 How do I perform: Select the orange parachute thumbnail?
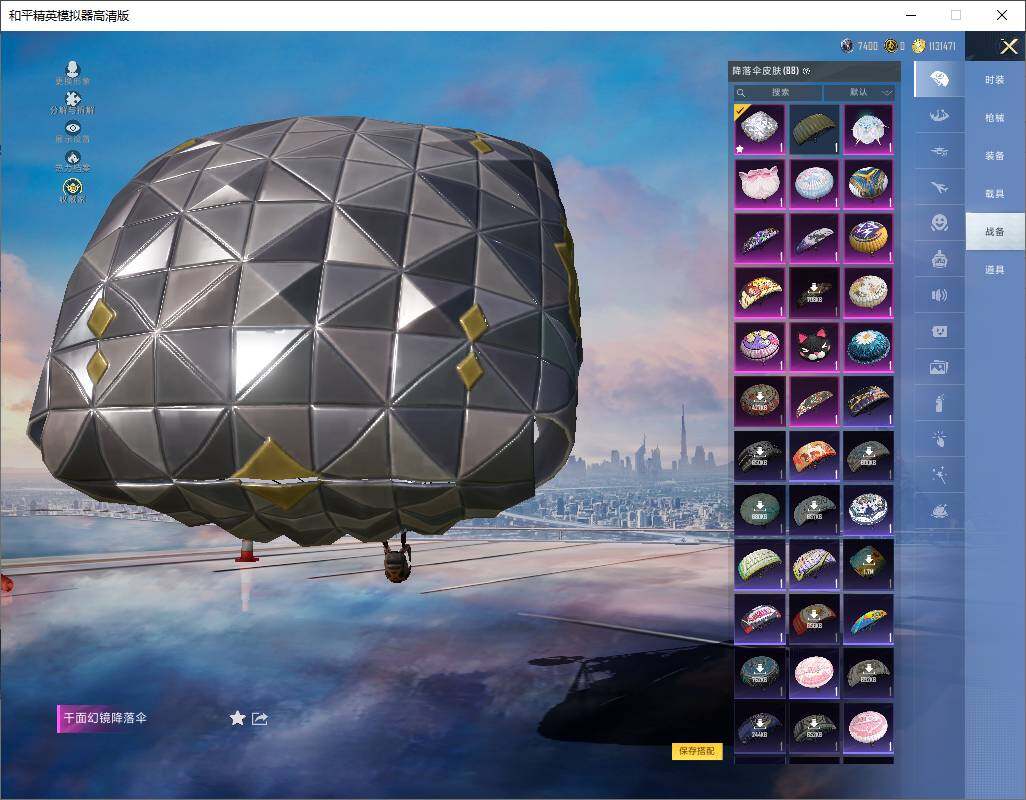coord(814,455)
